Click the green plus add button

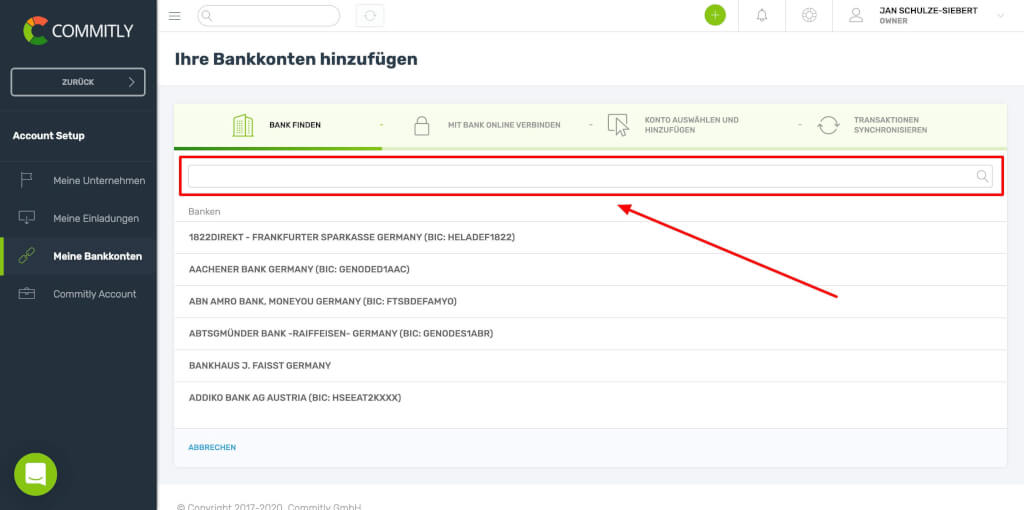click(715, 15)
